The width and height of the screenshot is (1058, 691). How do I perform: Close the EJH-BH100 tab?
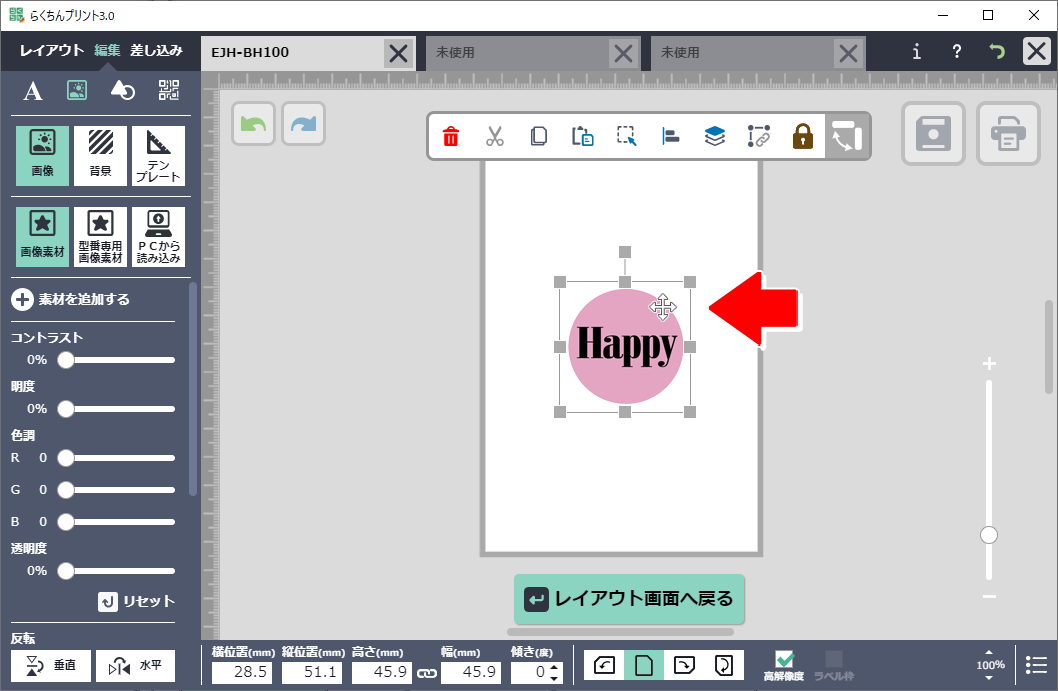[399, 53]
